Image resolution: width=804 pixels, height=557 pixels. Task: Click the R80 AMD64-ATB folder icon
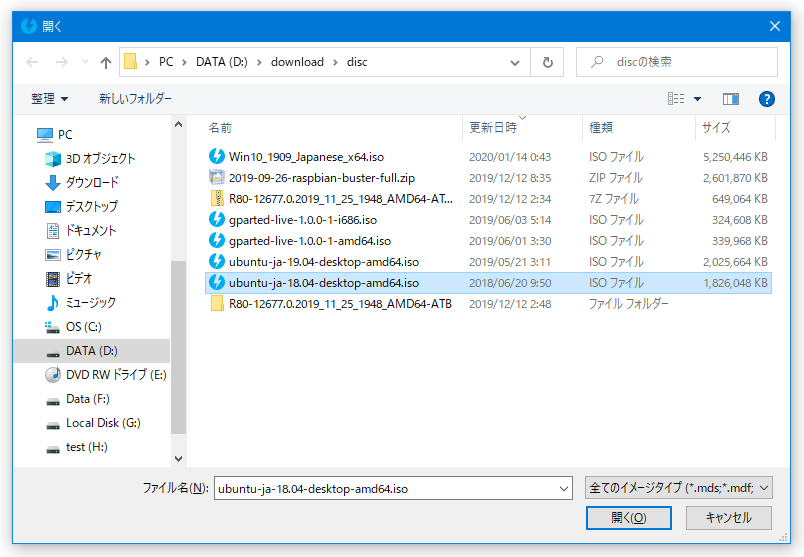pyautogui.click(x=217, y=304)
